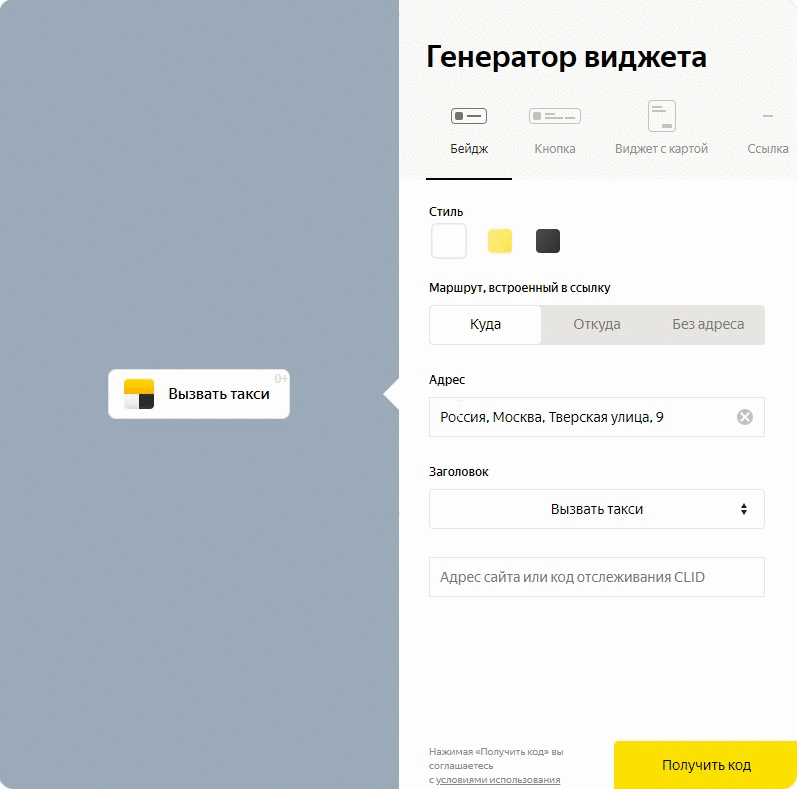
Task: Select the dark style swatch
Action: click(x=548, y=241)
